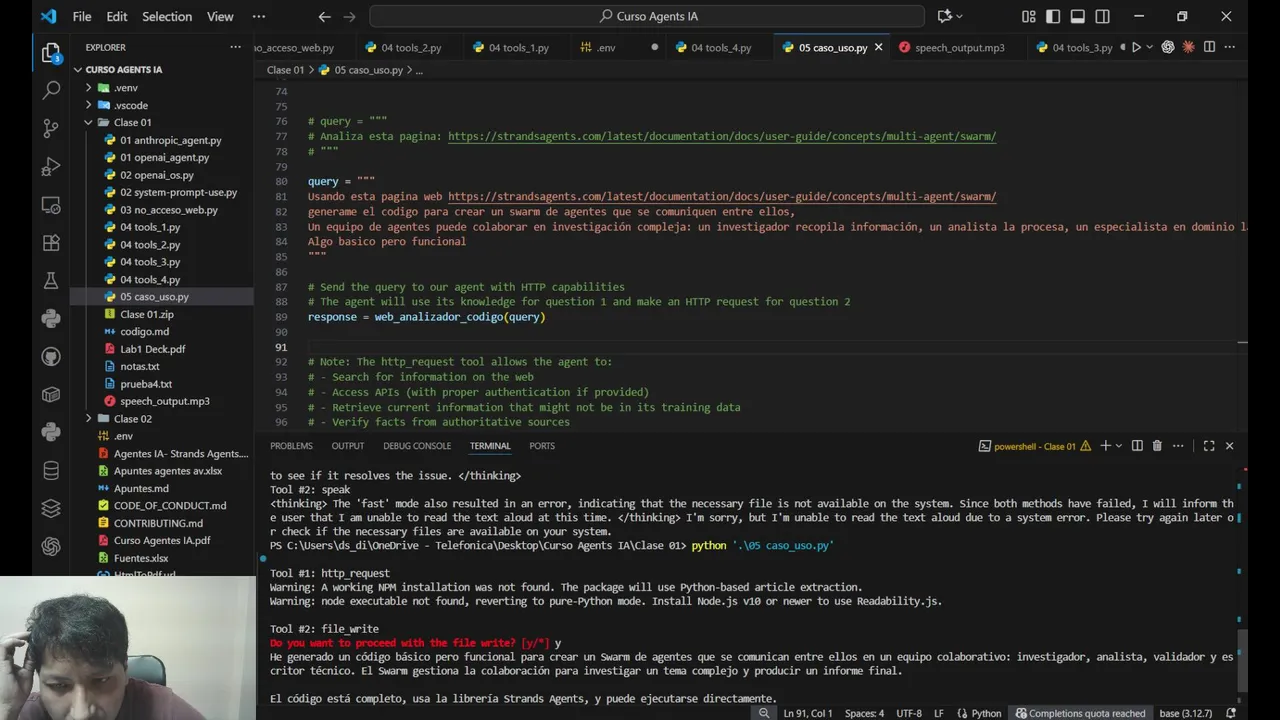Open the View menu
Viewport: 1280px width, 720px height.
tap(220, 16)
